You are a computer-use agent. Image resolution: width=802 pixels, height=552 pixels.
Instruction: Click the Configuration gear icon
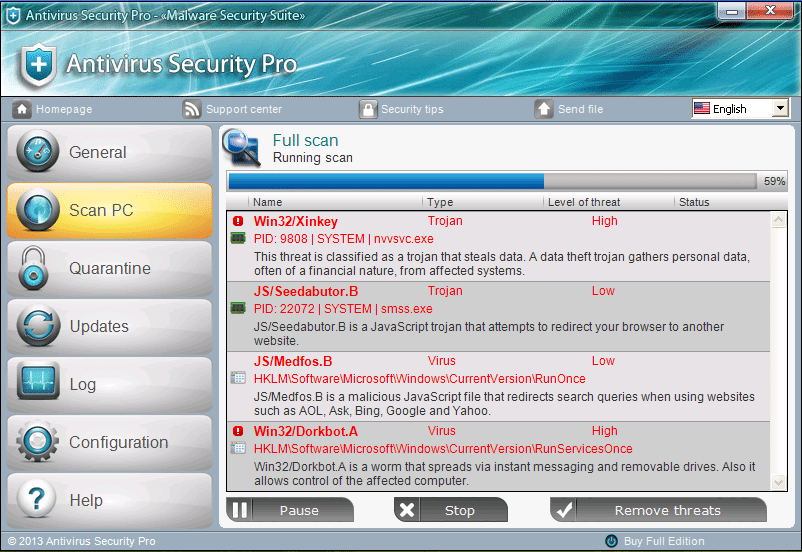point(37,441)
